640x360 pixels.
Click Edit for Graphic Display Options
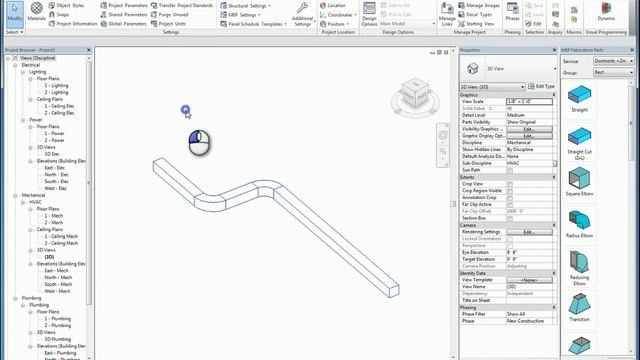pos(529,136)
